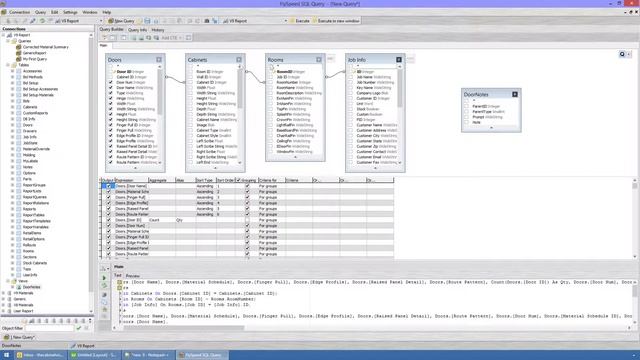Image resolution: width=640 pixels, height=360 pixels.
Task: Open the Connection menu
Action: tap(19, 12)
